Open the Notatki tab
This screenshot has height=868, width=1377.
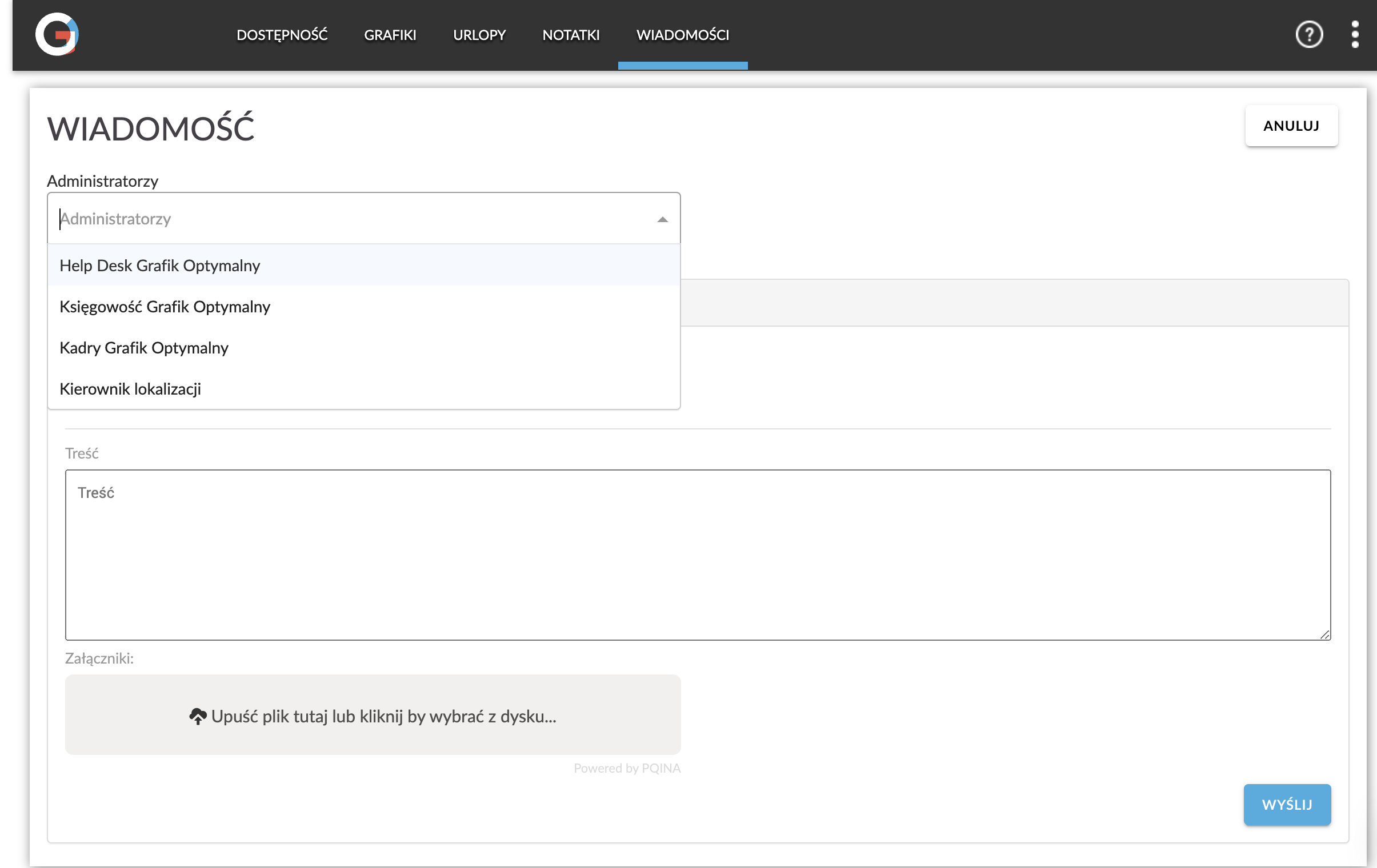coord(571,35)
